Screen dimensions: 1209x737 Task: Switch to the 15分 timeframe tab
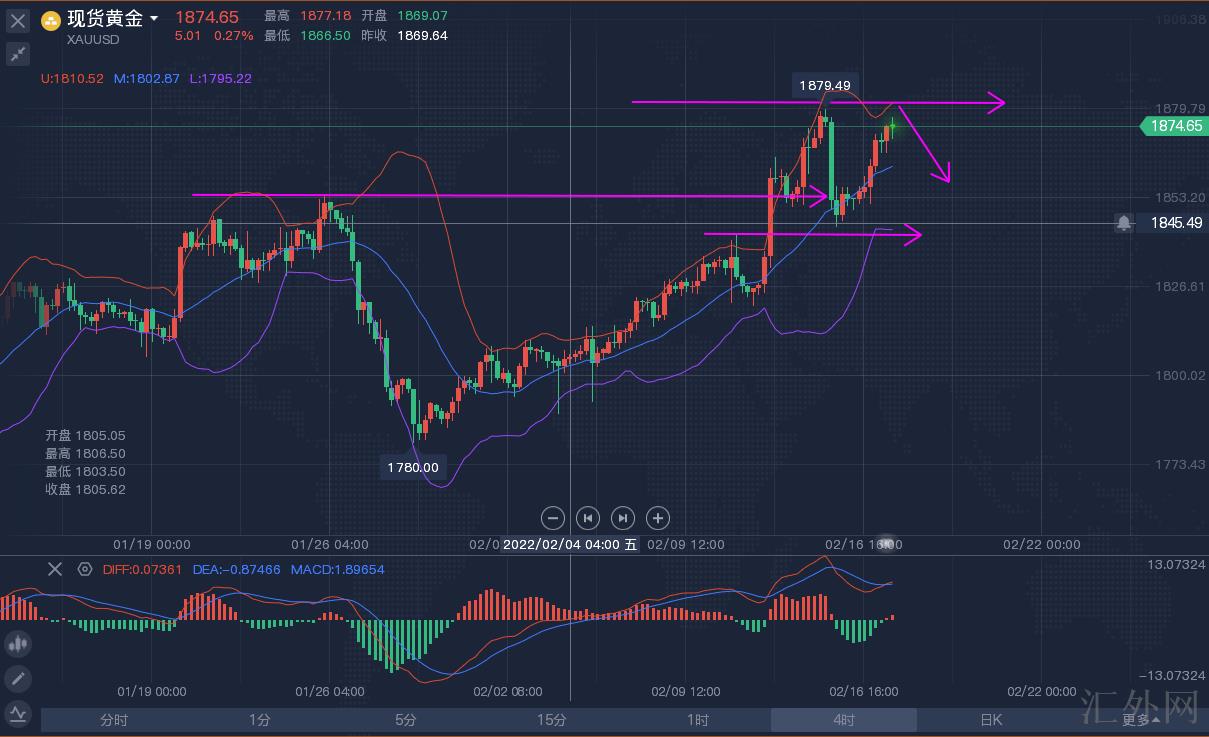point(551,720)
